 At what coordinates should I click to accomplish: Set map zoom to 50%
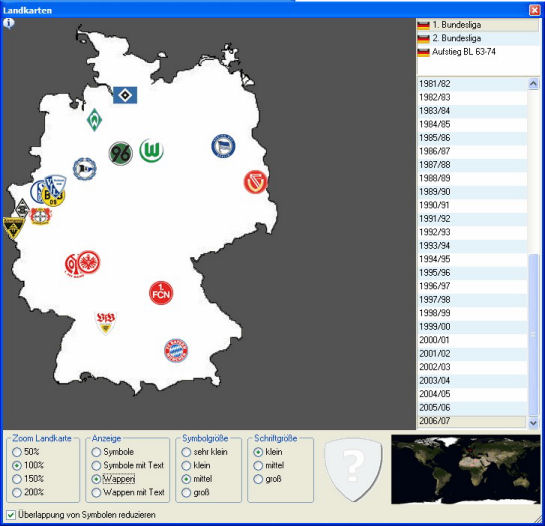point(26,452)
